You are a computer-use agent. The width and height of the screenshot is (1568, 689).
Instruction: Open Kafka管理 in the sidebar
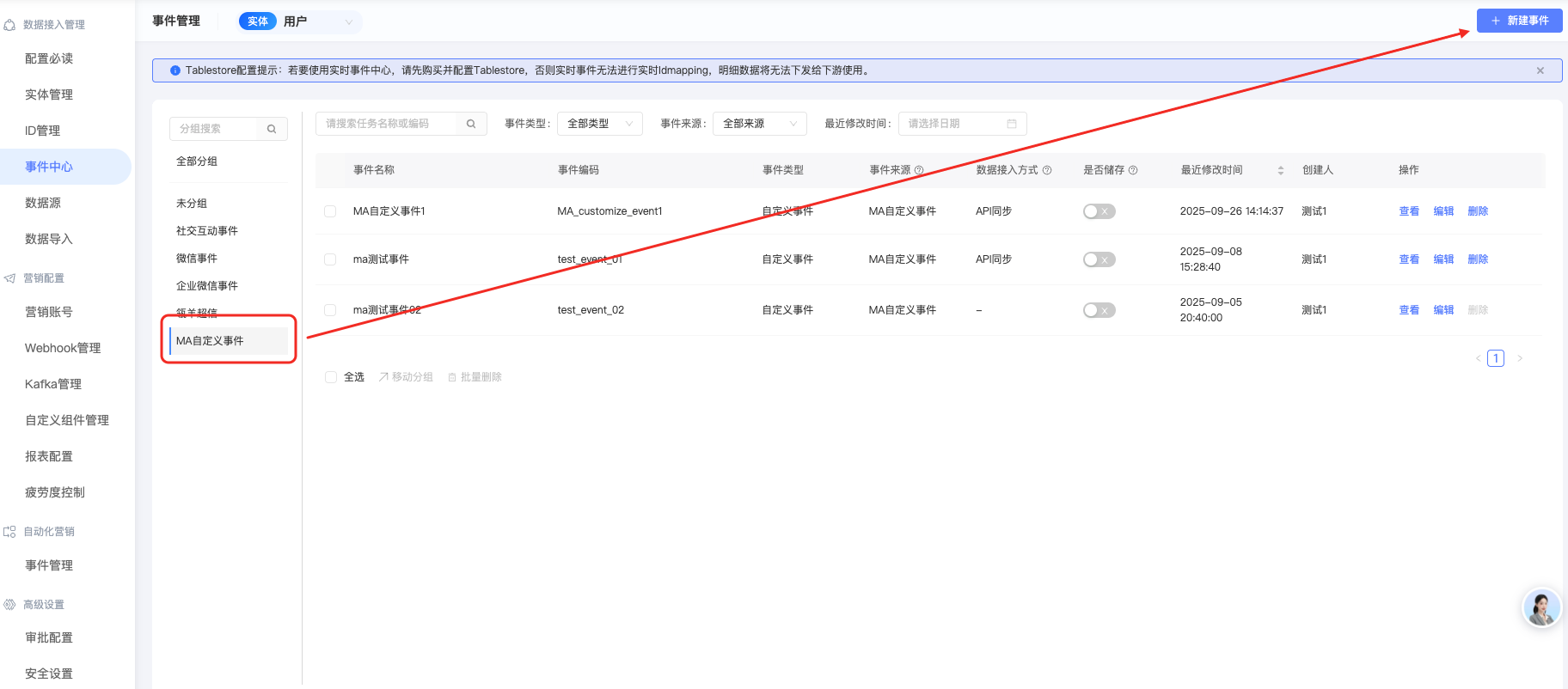coord(53,384)
